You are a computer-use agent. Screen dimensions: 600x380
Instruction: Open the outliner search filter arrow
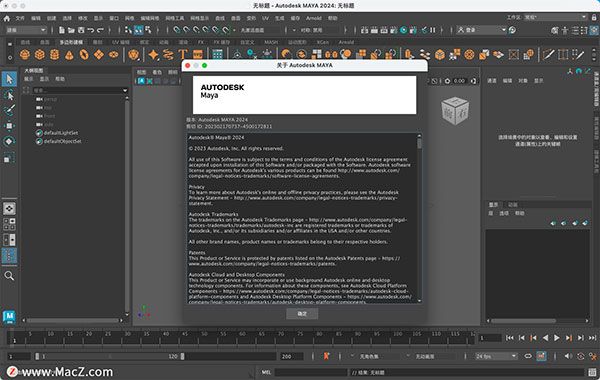tap(125, 90)
